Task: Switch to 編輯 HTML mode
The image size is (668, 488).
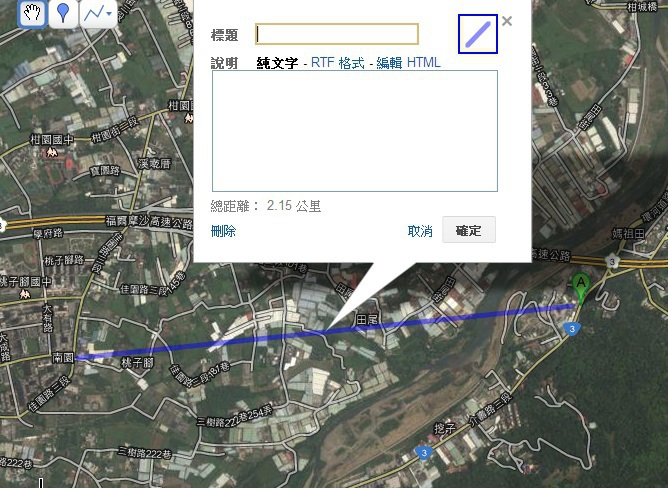Action: pos(408,63)
